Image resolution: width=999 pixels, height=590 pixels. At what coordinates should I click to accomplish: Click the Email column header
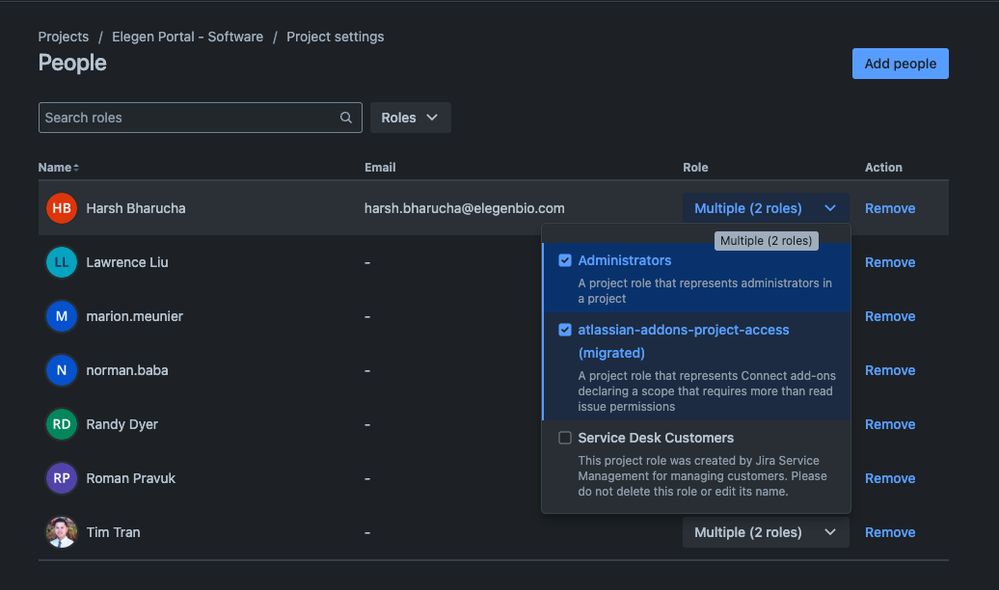(x=380, y=168)
